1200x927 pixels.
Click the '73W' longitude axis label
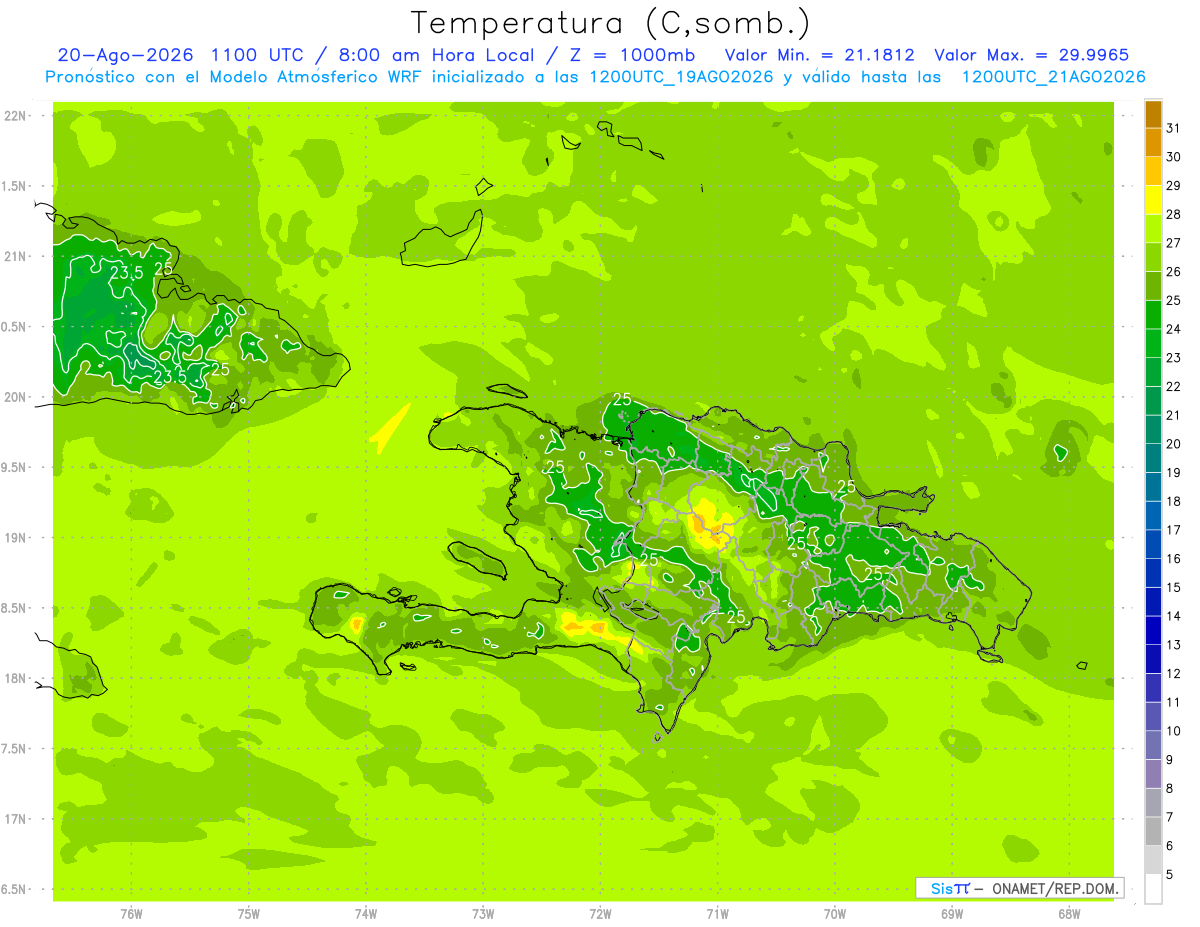tap(483, 913)
